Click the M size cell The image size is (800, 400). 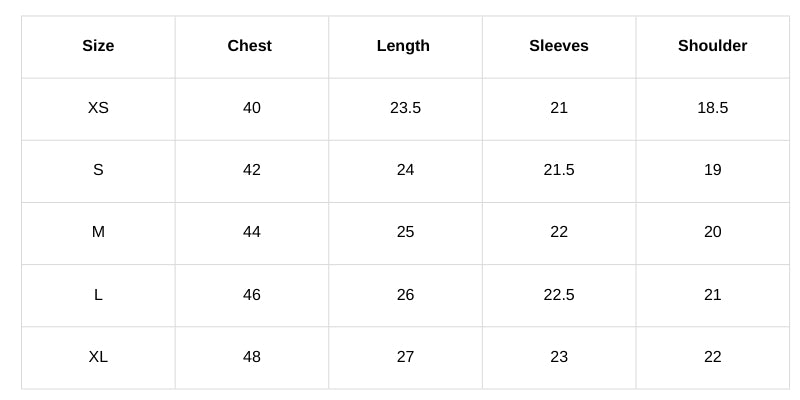pyautogui.click(x=98, y=232)
